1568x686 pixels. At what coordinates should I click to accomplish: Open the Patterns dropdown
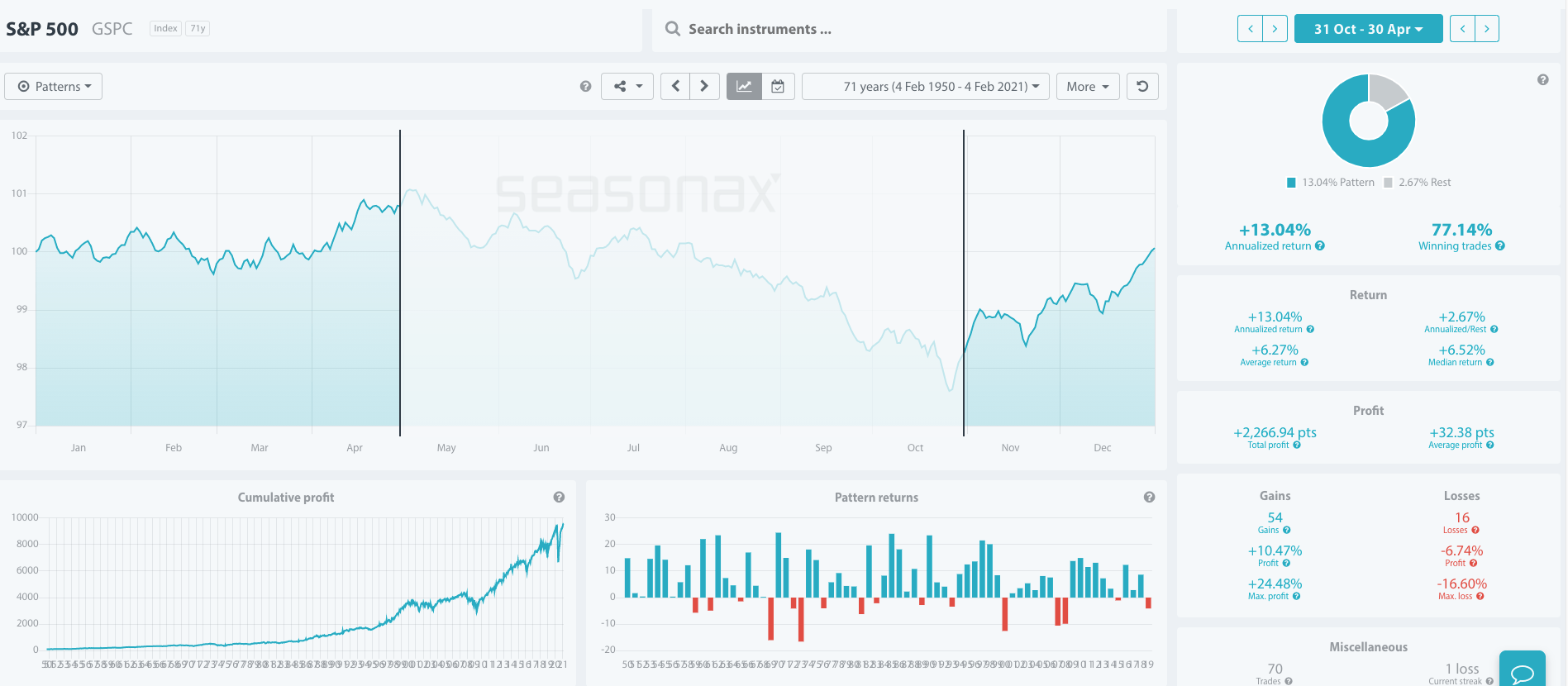coord(54,87)
